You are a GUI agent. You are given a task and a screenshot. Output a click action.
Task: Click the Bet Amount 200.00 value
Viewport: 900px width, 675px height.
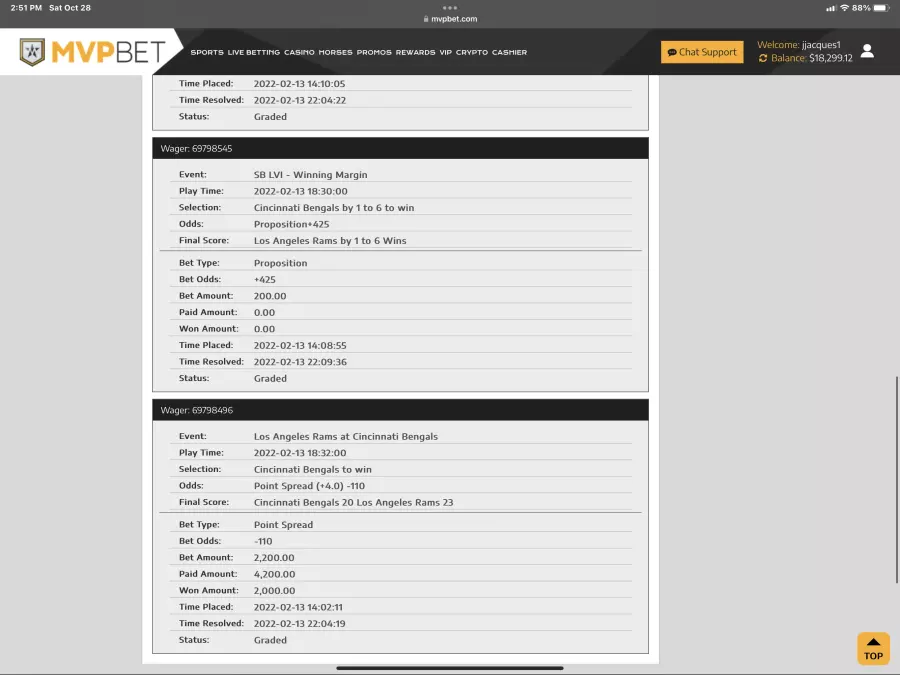(270, 296)
